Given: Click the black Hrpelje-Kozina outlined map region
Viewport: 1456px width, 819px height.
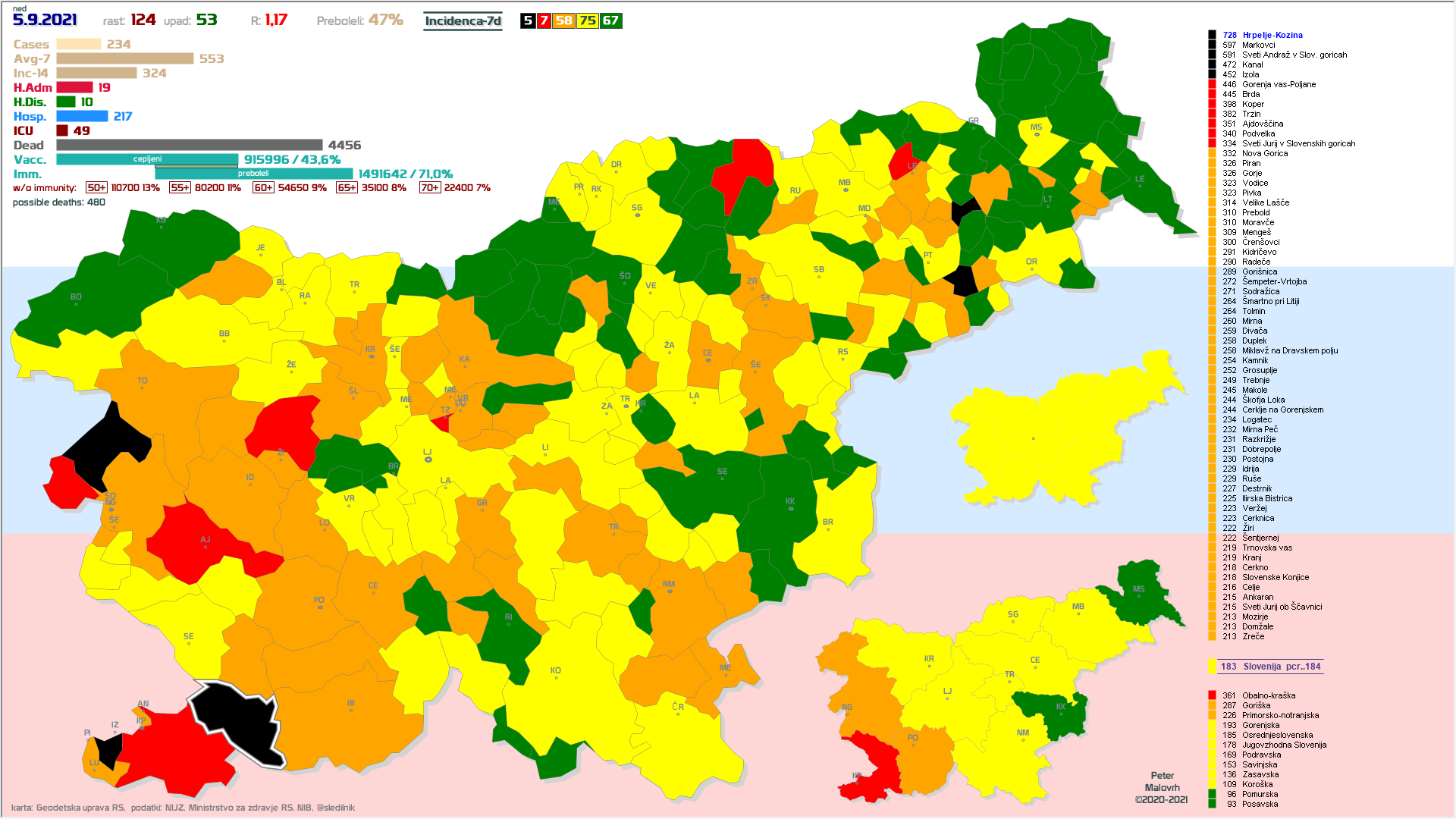Looking at the screenshot, I should coord(239,720).
